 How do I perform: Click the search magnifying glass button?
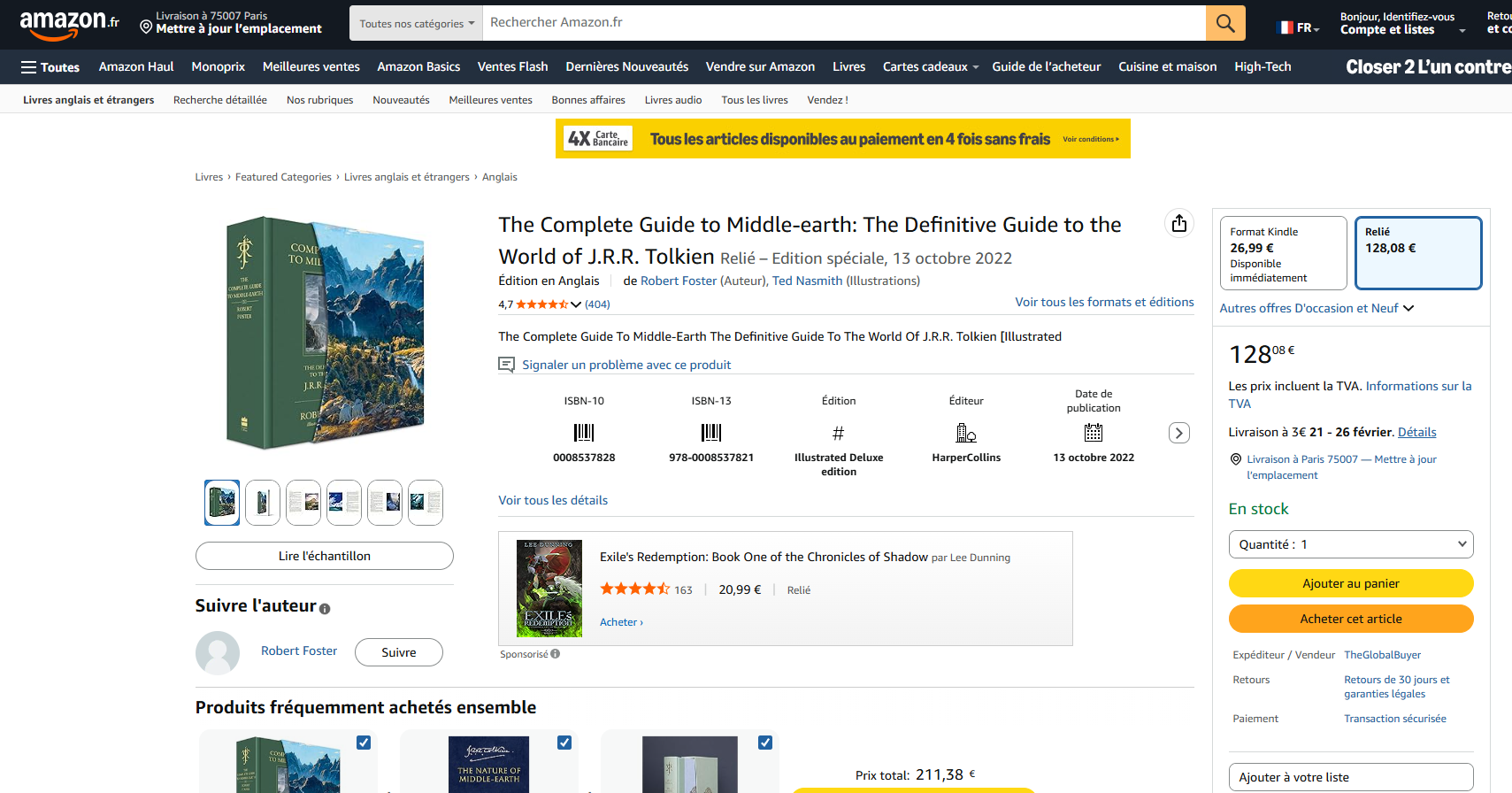pyautogui.click(x=1225, y=23)
